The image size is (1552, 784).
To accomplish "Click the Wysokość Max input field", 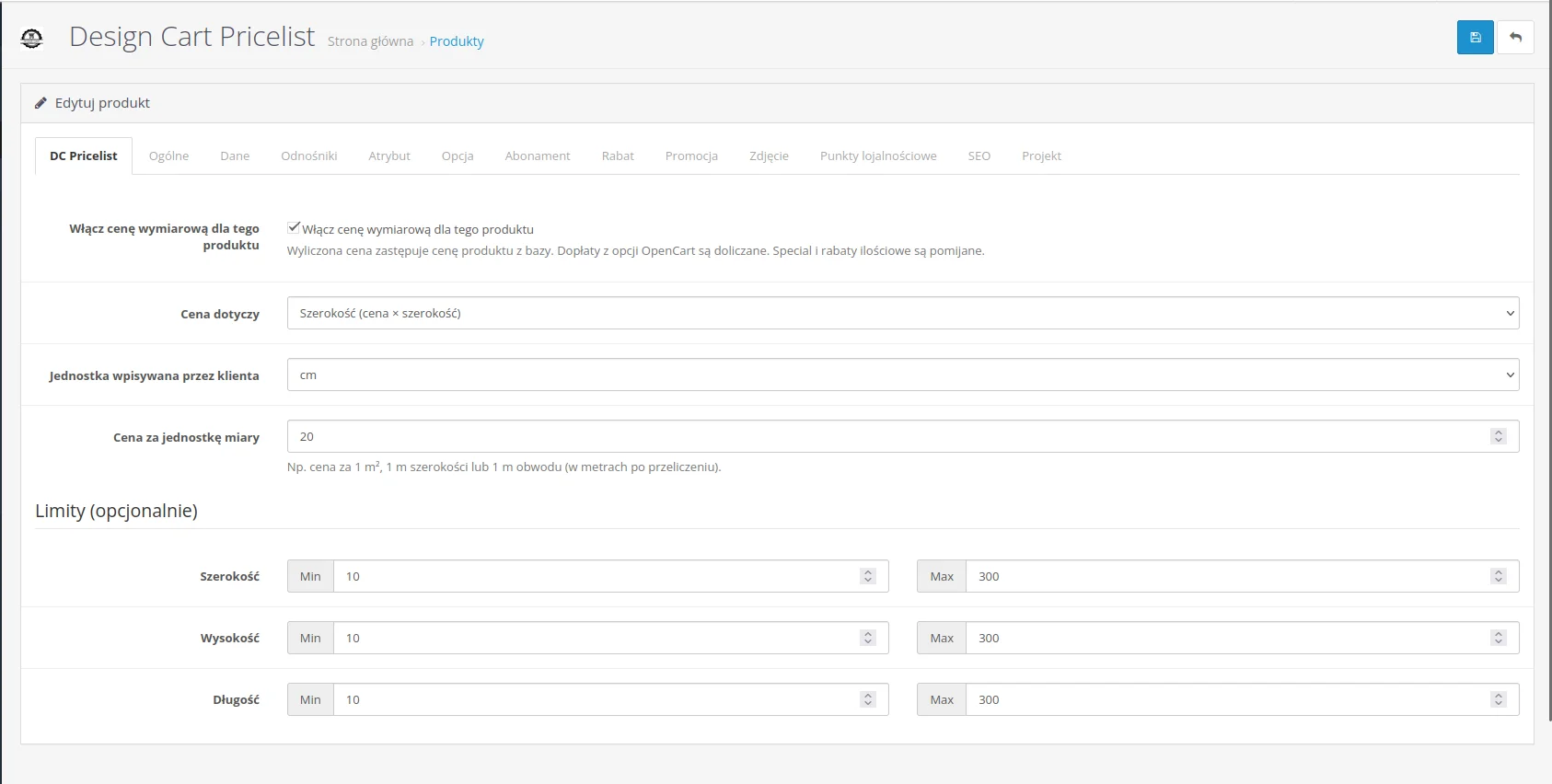I will click(x=1243, y=638).
